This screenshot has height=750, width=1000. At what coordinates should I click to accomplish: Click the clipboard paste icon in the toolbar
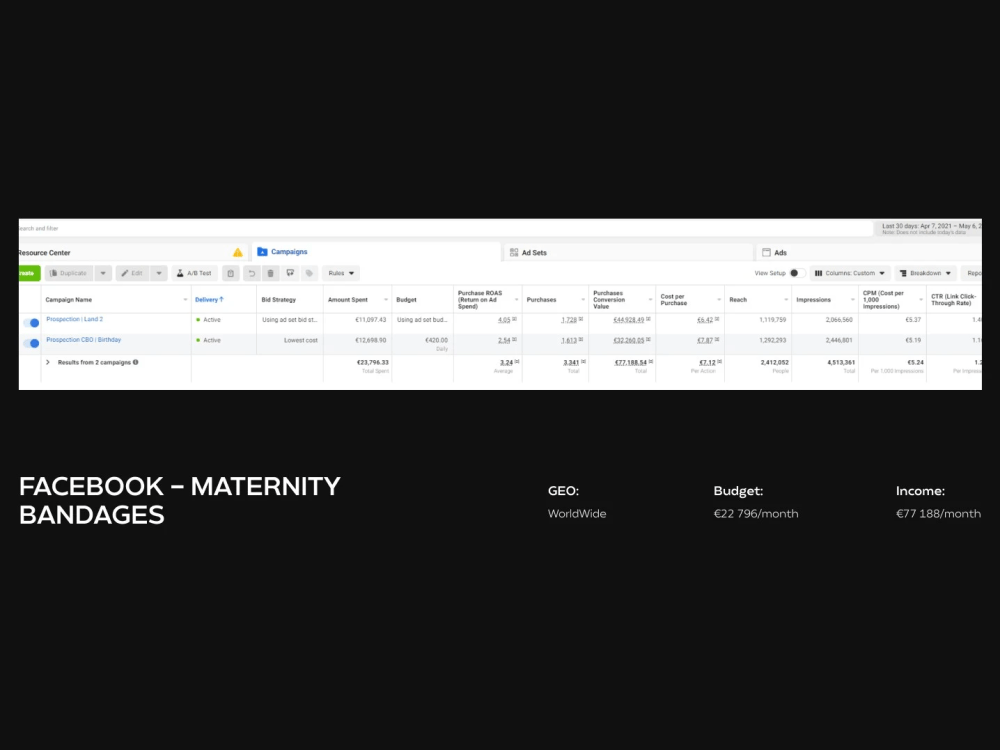[x=231, y=273]
